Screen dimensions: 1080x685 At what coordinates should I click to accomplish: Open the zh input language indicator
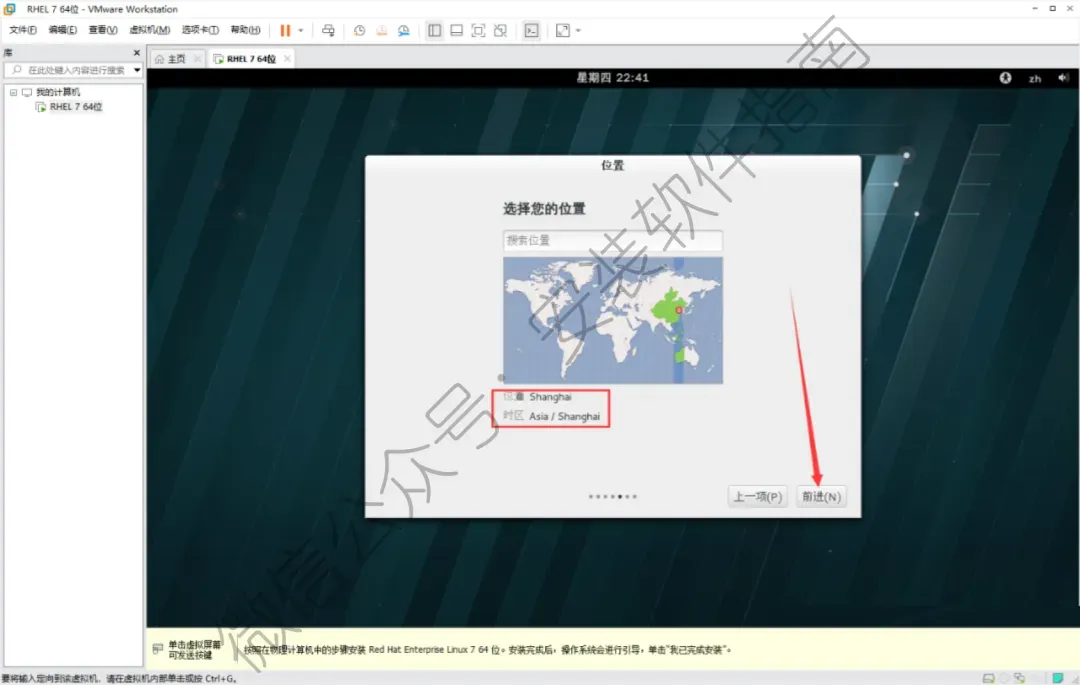(1035, 78)
